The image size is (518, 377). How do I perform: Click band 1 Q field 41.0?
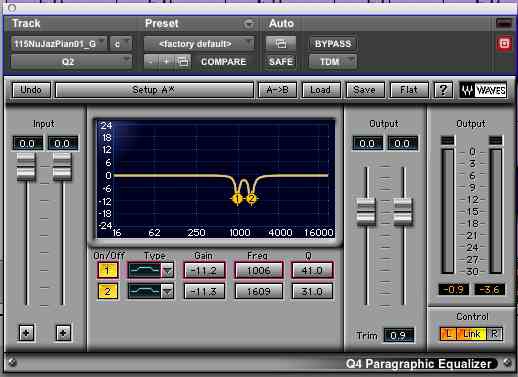tap(312, 270)
